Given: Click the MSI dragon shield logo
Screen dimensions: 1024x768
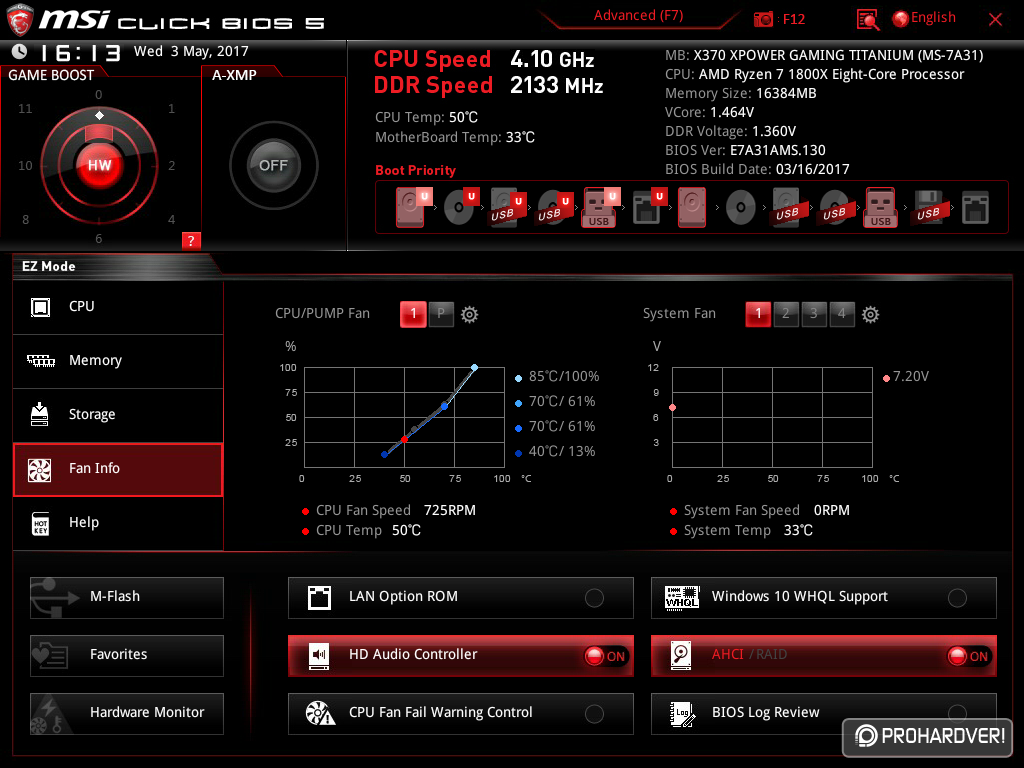Looking at the screenshot, I should tap(20, 19).
